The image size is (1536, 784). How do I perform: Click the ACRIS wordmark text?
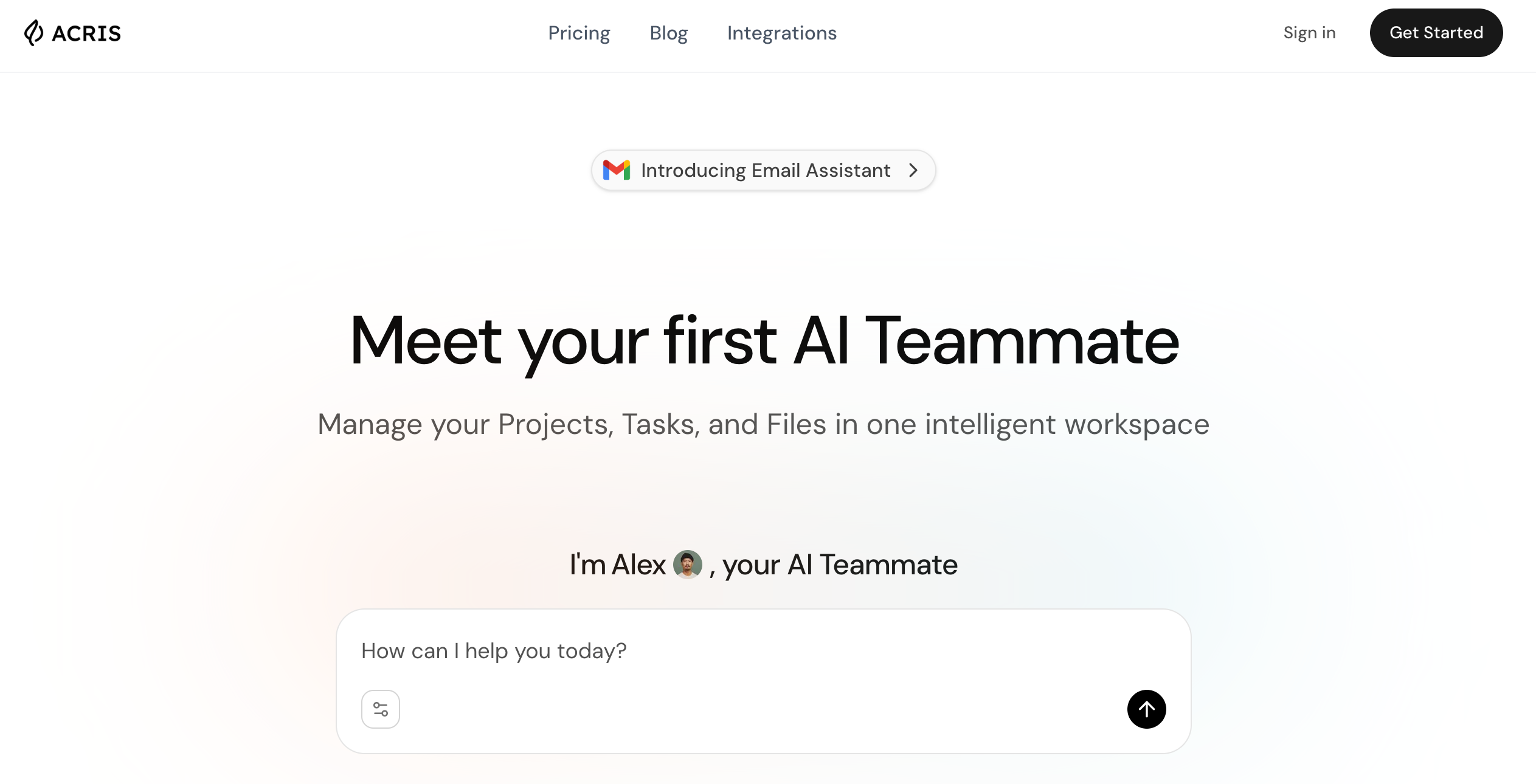point(86,33)
